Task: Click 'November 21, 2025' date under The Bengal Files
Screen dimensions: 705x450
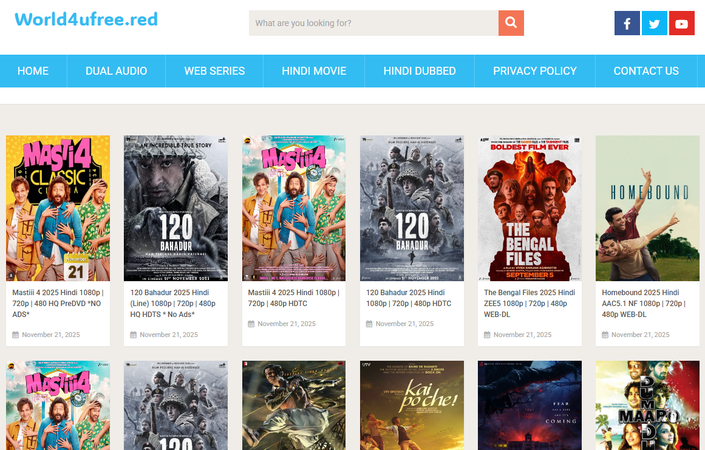Action: click(522, 334)
